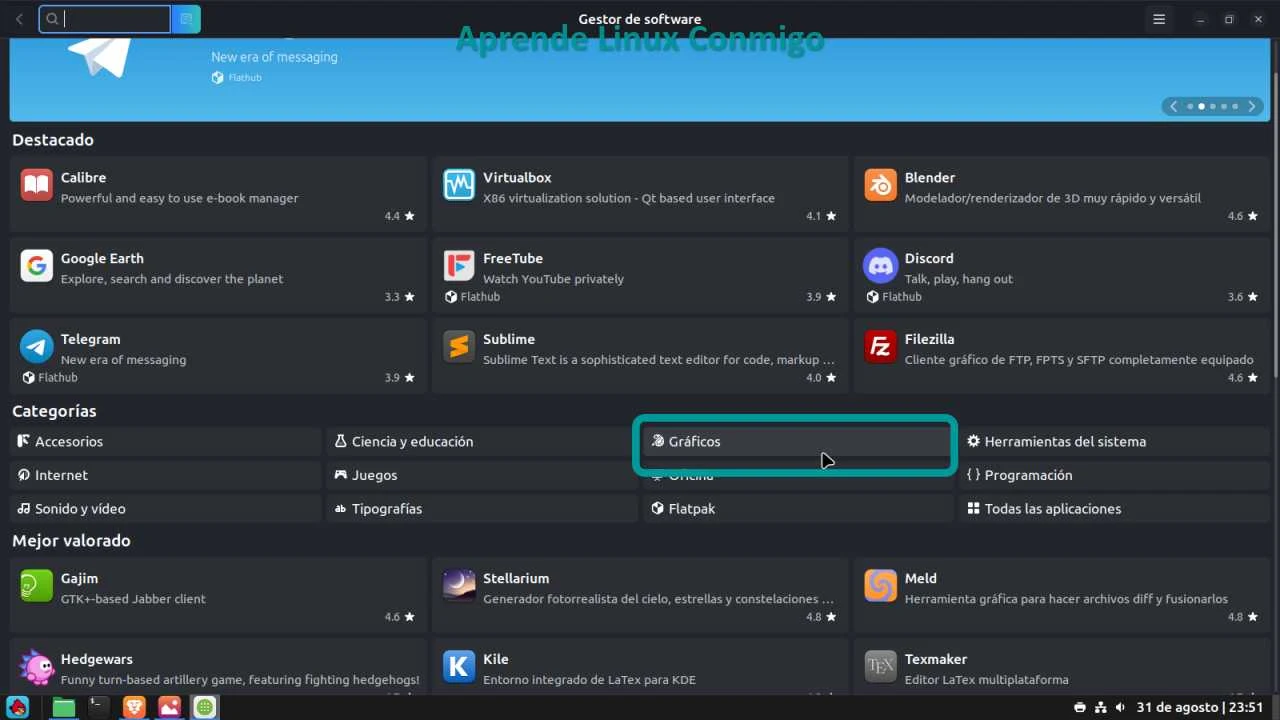The height and width of the screenshot is (720, 1280).
Task: Open the Accesorios category
Action: click(x=166, y=441)
